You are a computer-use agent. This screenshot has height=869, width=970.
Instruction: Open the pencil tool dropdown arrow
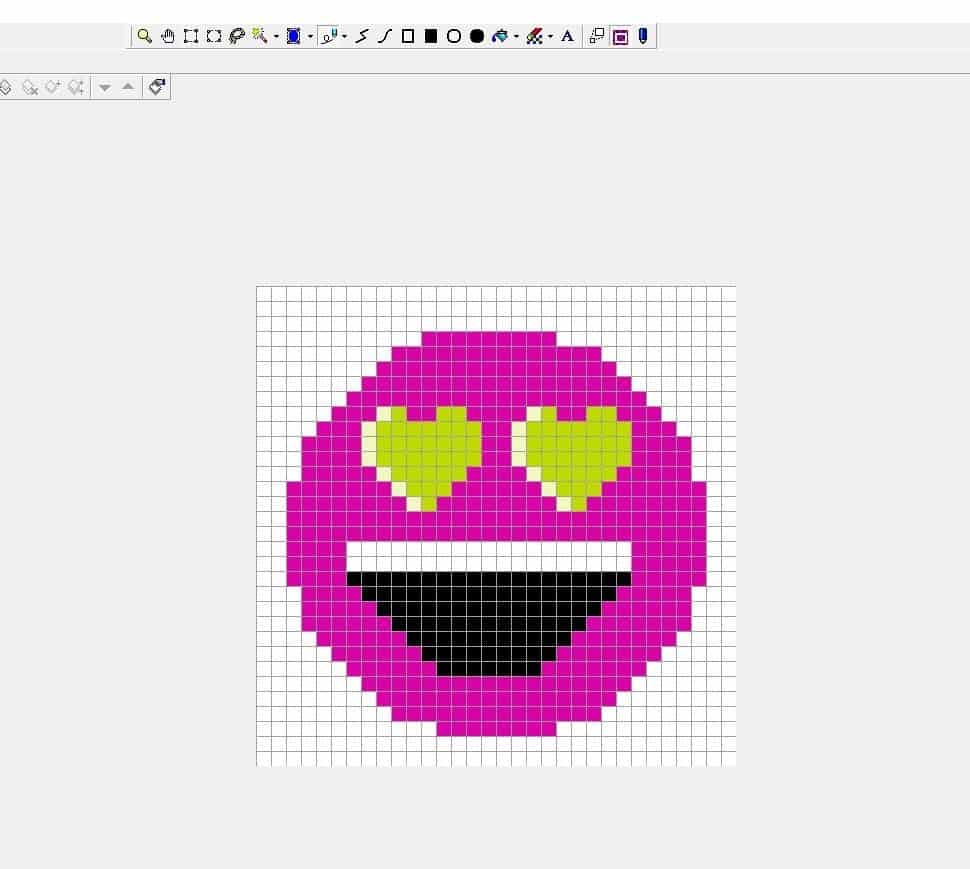tap(345, 37)
